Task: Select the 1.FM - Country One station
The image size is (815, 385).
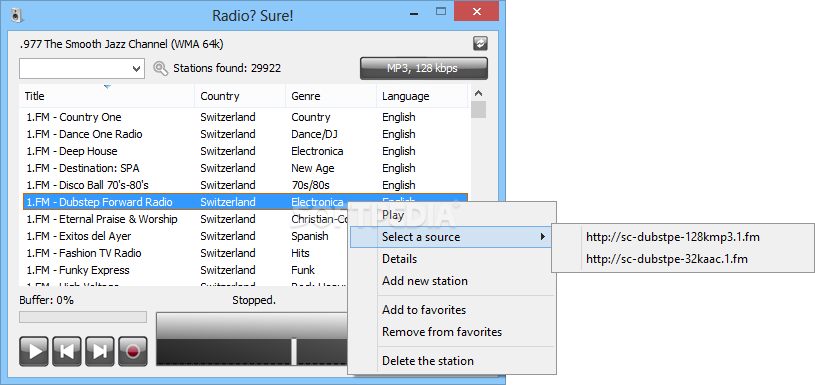Action: point(244,117)
